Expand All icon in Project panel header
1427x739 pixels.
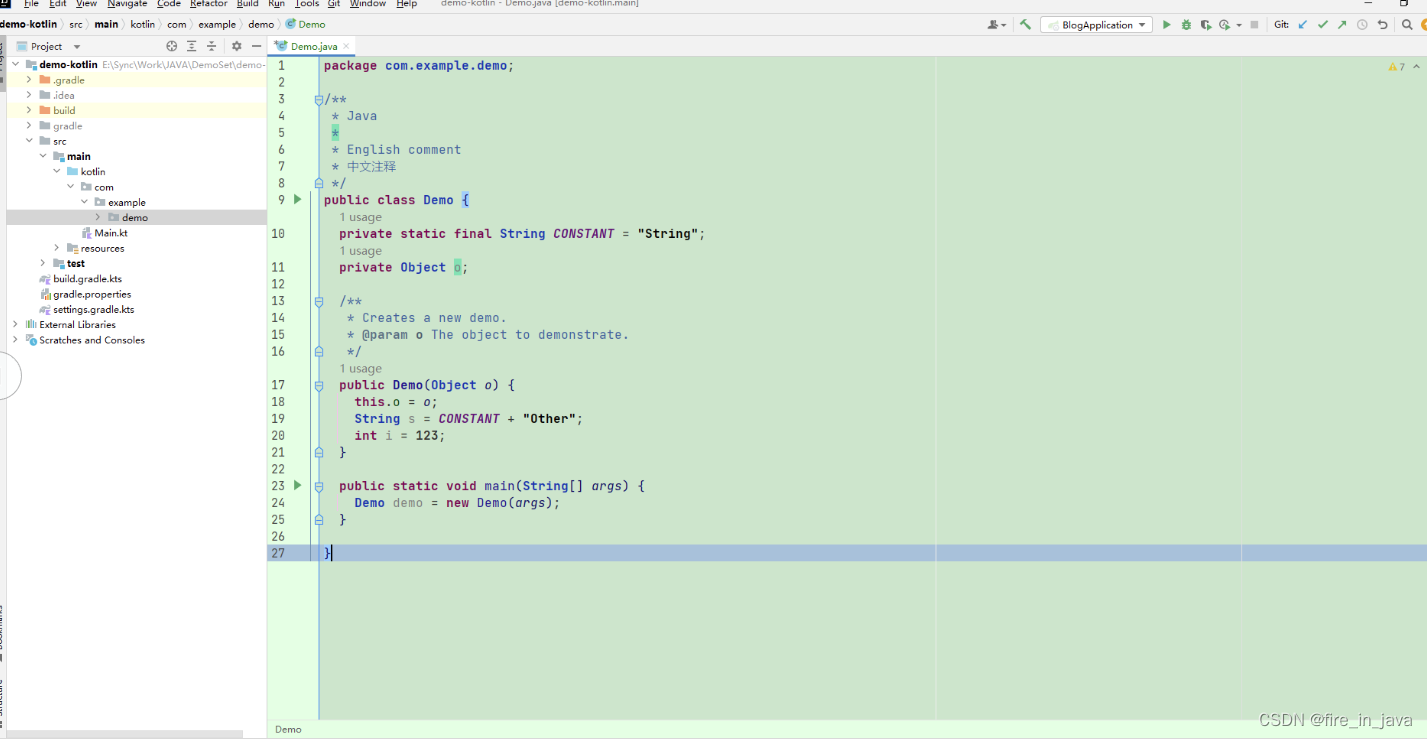click(x=191, y=46)
